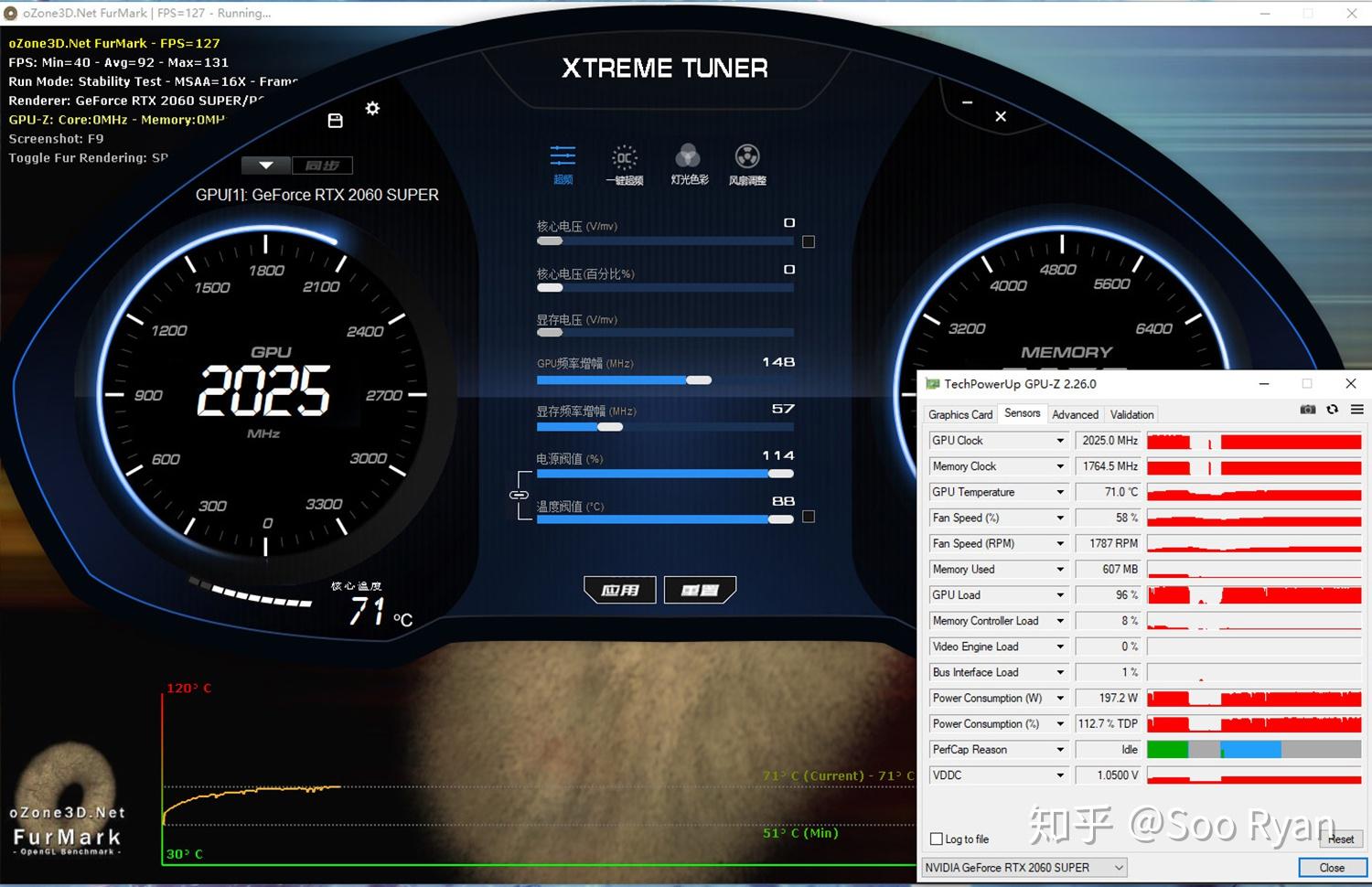The width and height of the screenshot is (1372, 887).
Task: Click the link icon joining power and temperature limits
Action: (x=519, y=495)
